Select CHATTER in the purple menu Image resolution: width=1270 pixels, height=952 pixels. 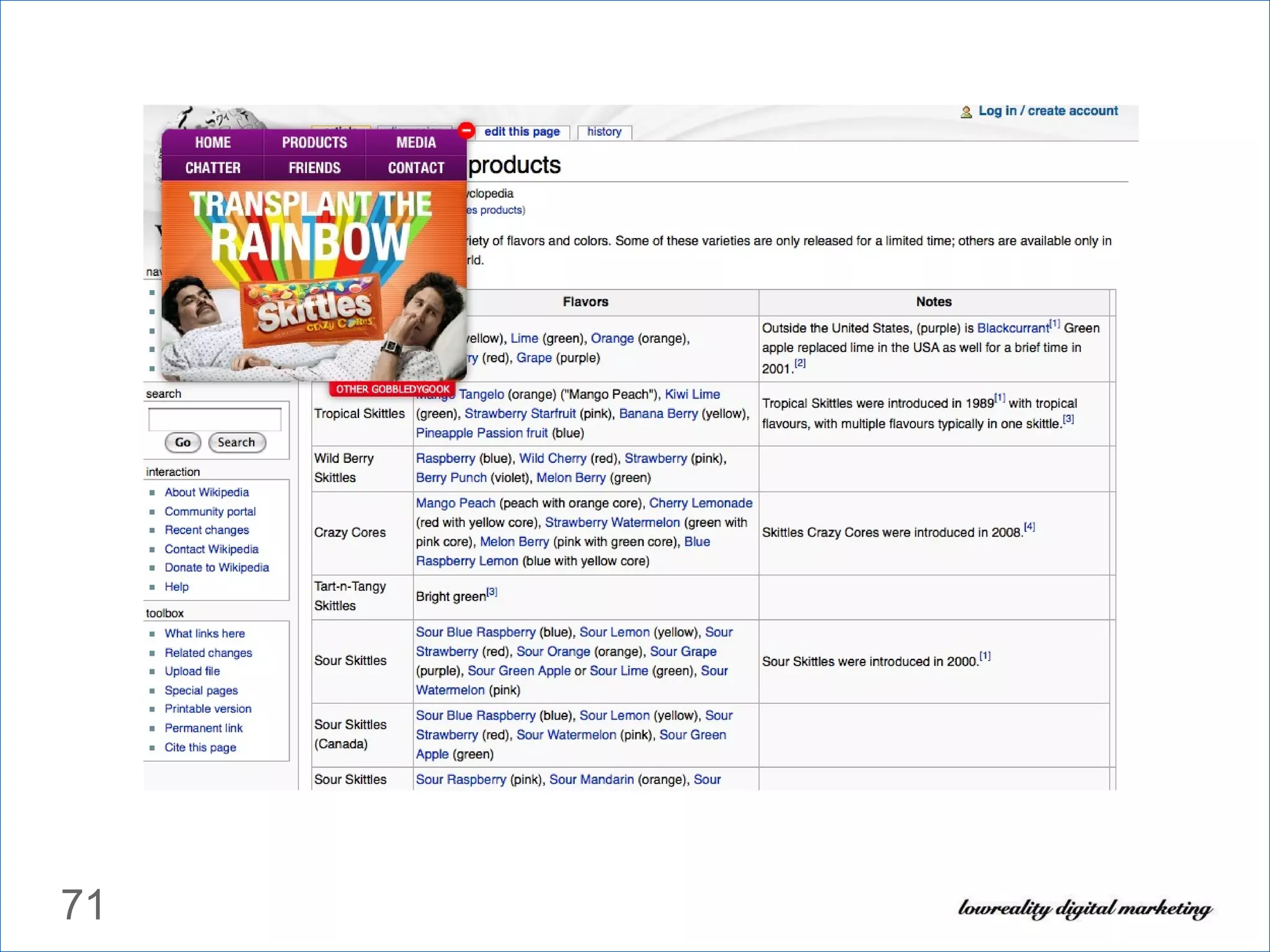click(213, 168)
